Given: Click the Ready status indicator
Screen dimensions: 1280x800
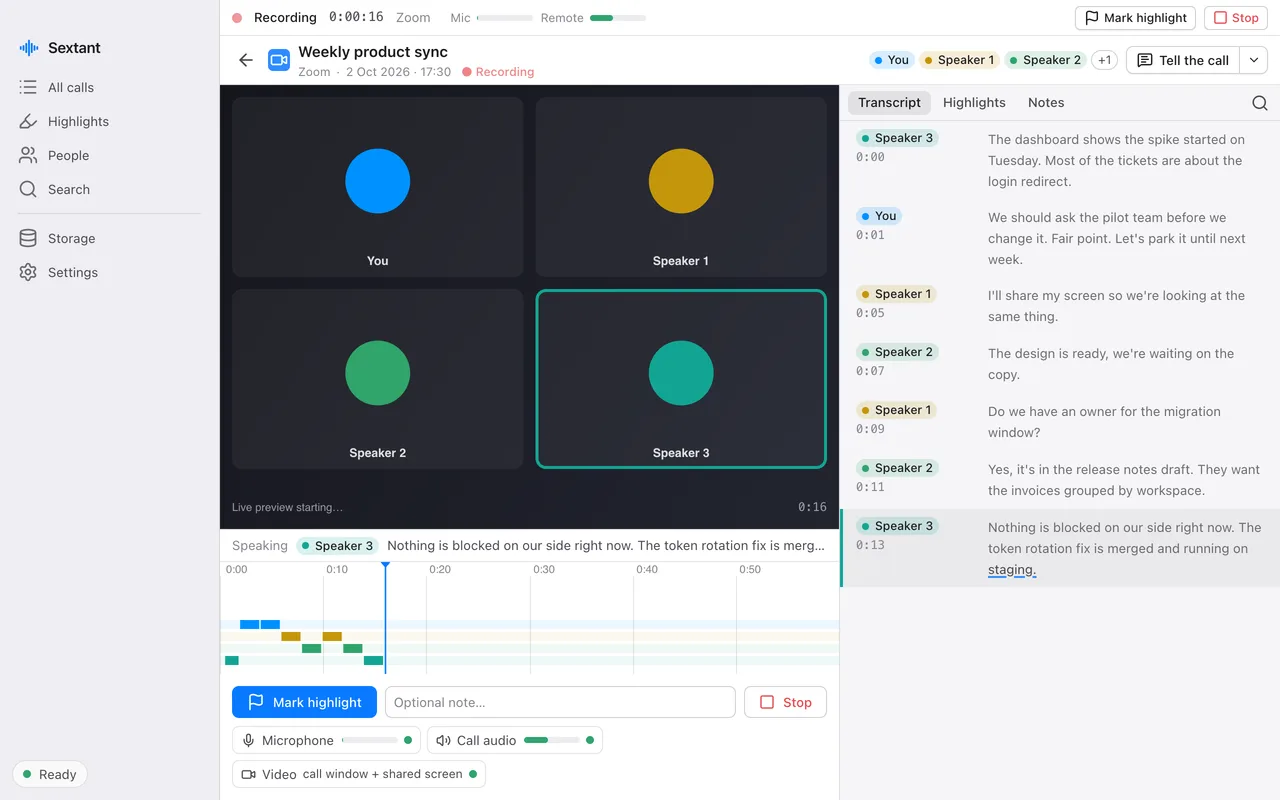Looking at the screenshot, I should pyautogui.click(x=50, y=774).
